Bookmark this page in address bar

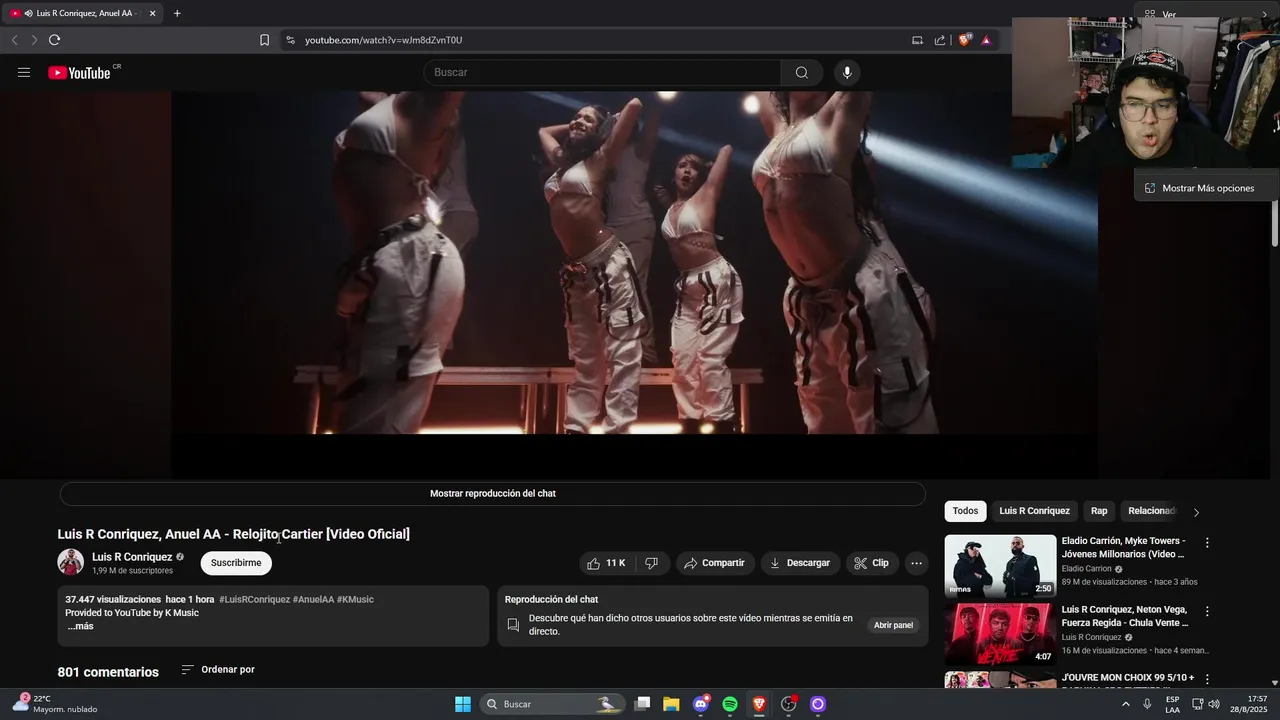[x=264, y=40]
